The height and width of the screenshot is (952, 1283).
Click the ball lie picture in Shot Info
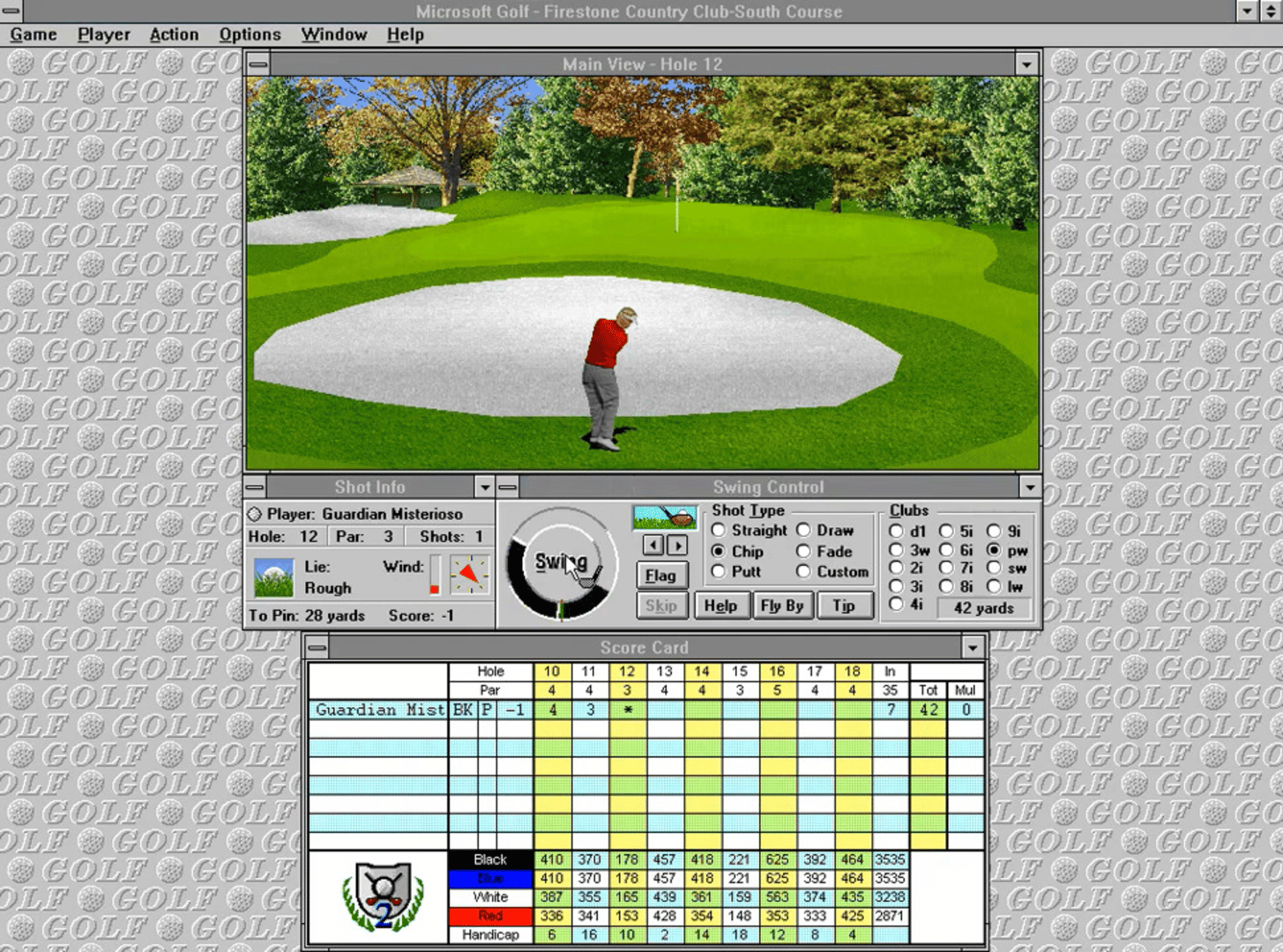273,577
